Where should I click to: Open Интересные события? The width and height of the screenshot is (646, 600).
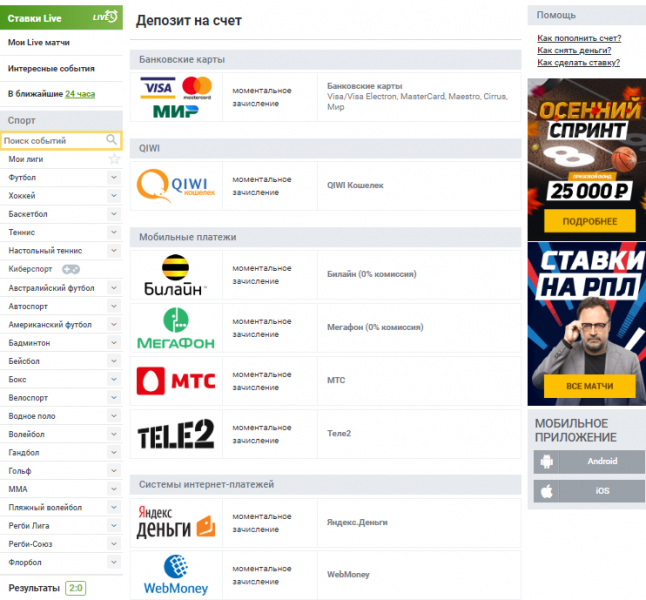tap(51, 68)
